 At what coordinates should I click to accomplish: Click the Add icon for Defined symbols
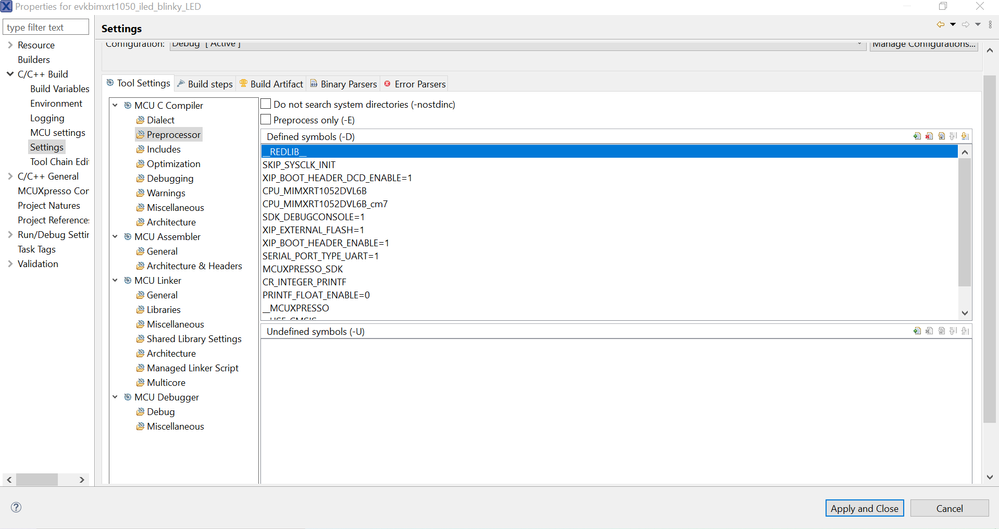(917, 136)
